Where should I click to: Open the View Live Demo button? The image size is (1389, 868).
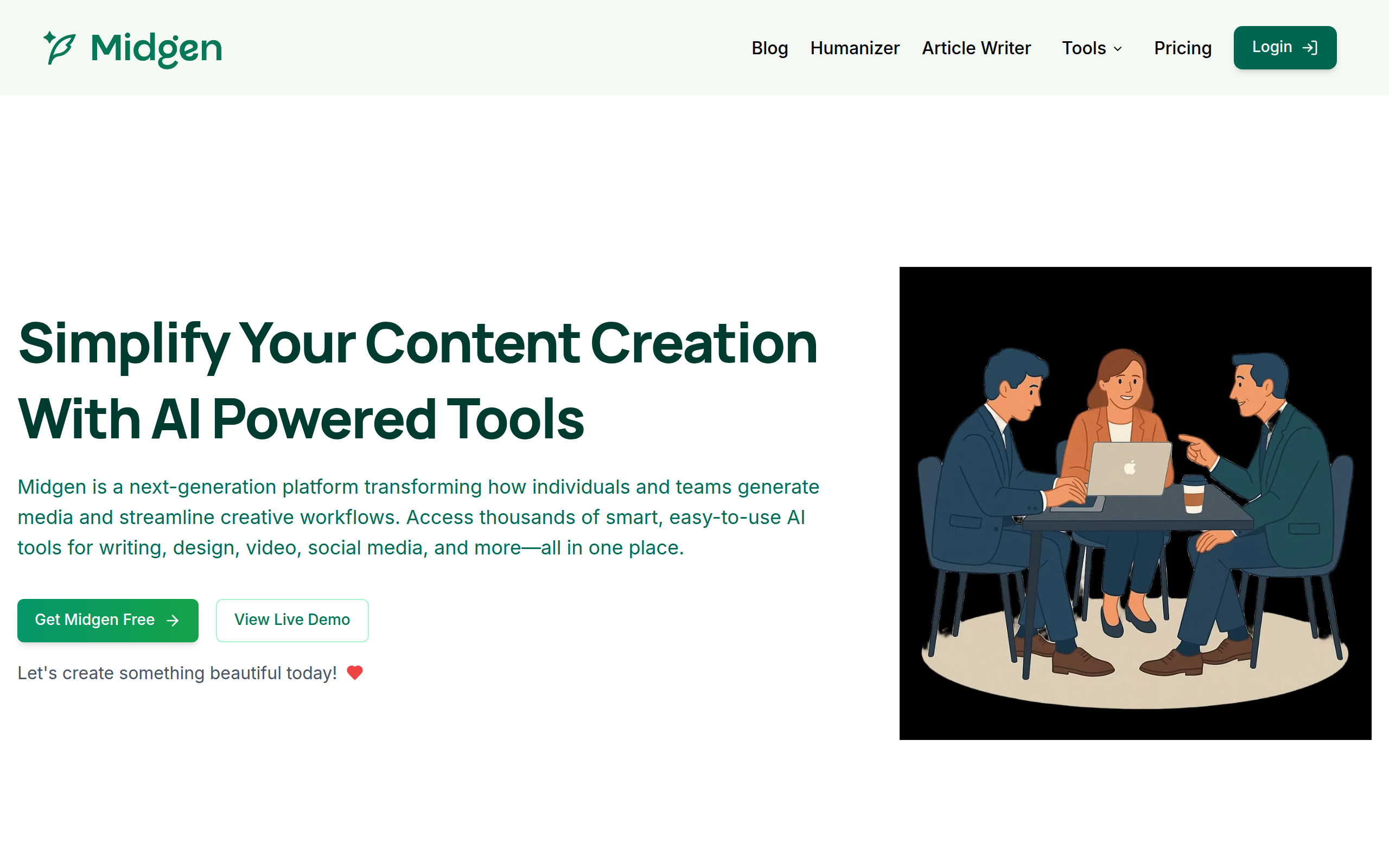pos(291,620)
